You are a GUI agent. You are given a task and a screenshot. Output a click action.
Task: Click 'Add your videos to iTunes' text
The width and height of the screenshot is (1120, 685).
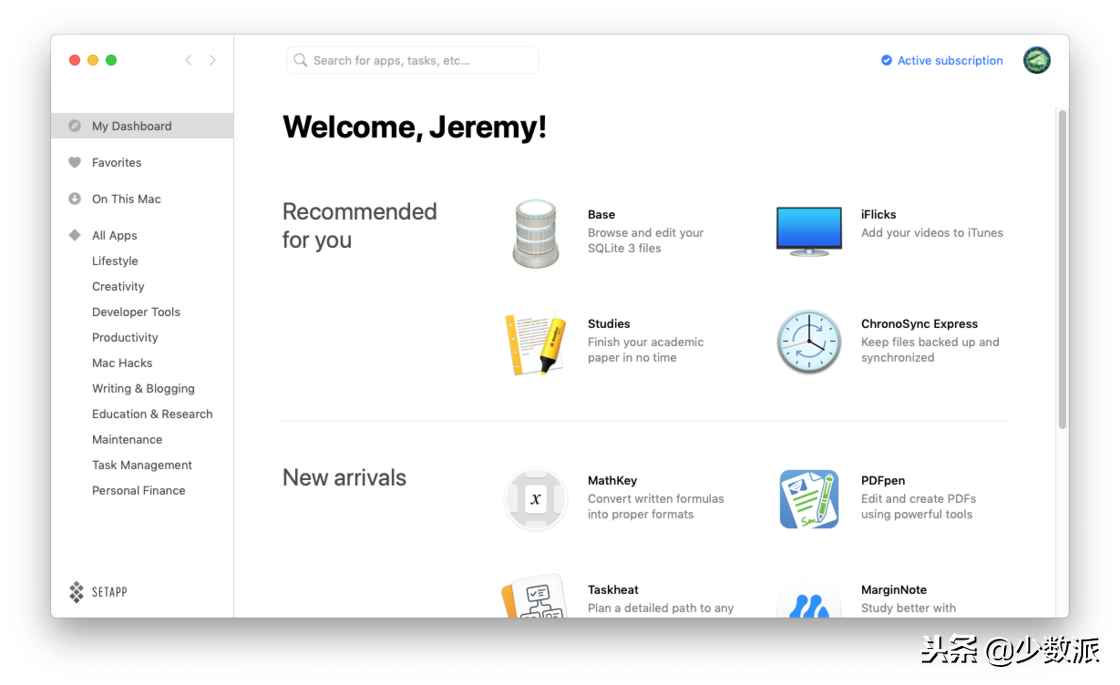pyautogui.click(x=932, y=233)
